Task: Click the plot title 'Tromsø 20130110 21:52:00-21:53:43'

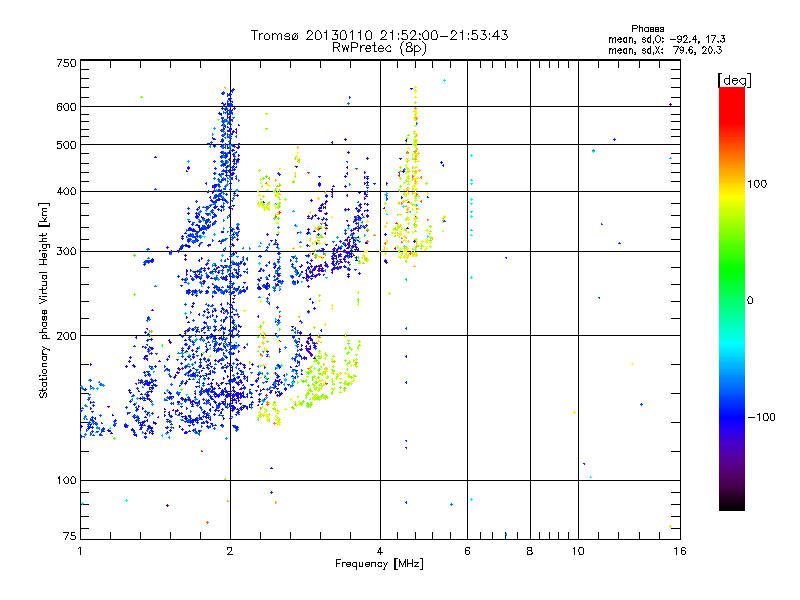Action: 380,35
